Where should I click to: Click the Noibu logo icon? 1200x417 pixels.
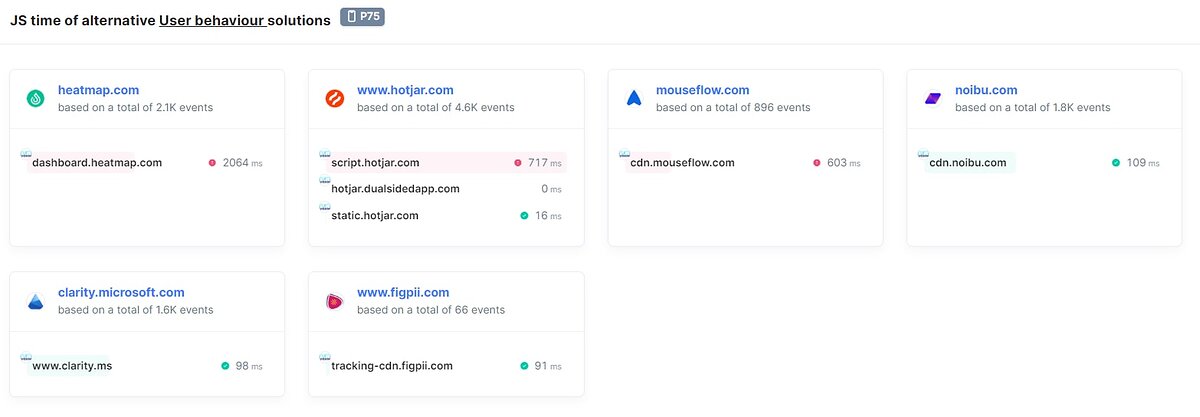pos(933,98)
